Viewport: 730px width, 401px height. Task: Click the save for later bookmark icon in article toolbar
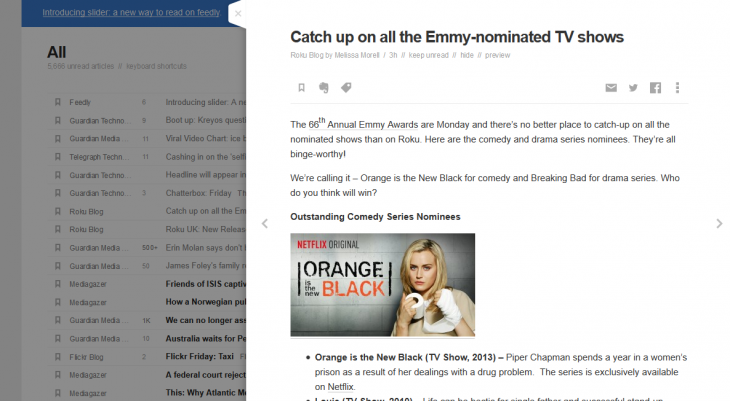coord(301,88)
